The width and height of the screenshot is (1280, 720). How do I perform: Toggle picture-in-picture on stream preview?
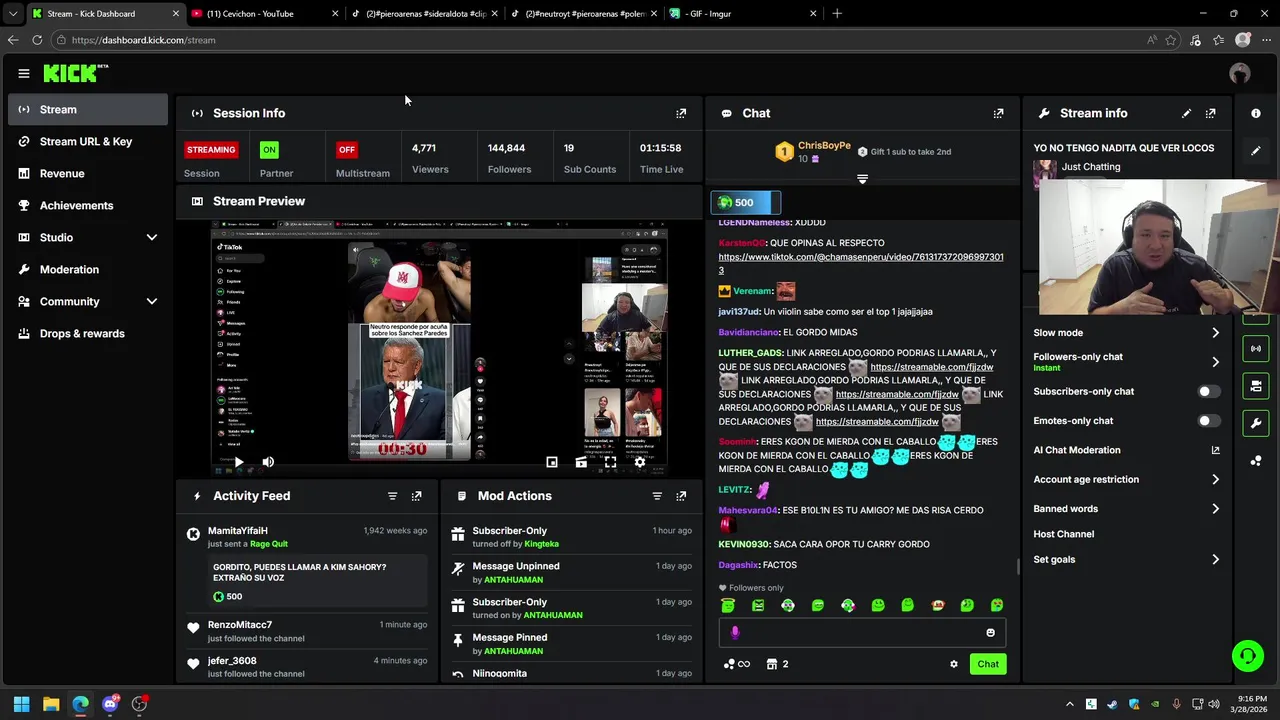pos(551,462)
